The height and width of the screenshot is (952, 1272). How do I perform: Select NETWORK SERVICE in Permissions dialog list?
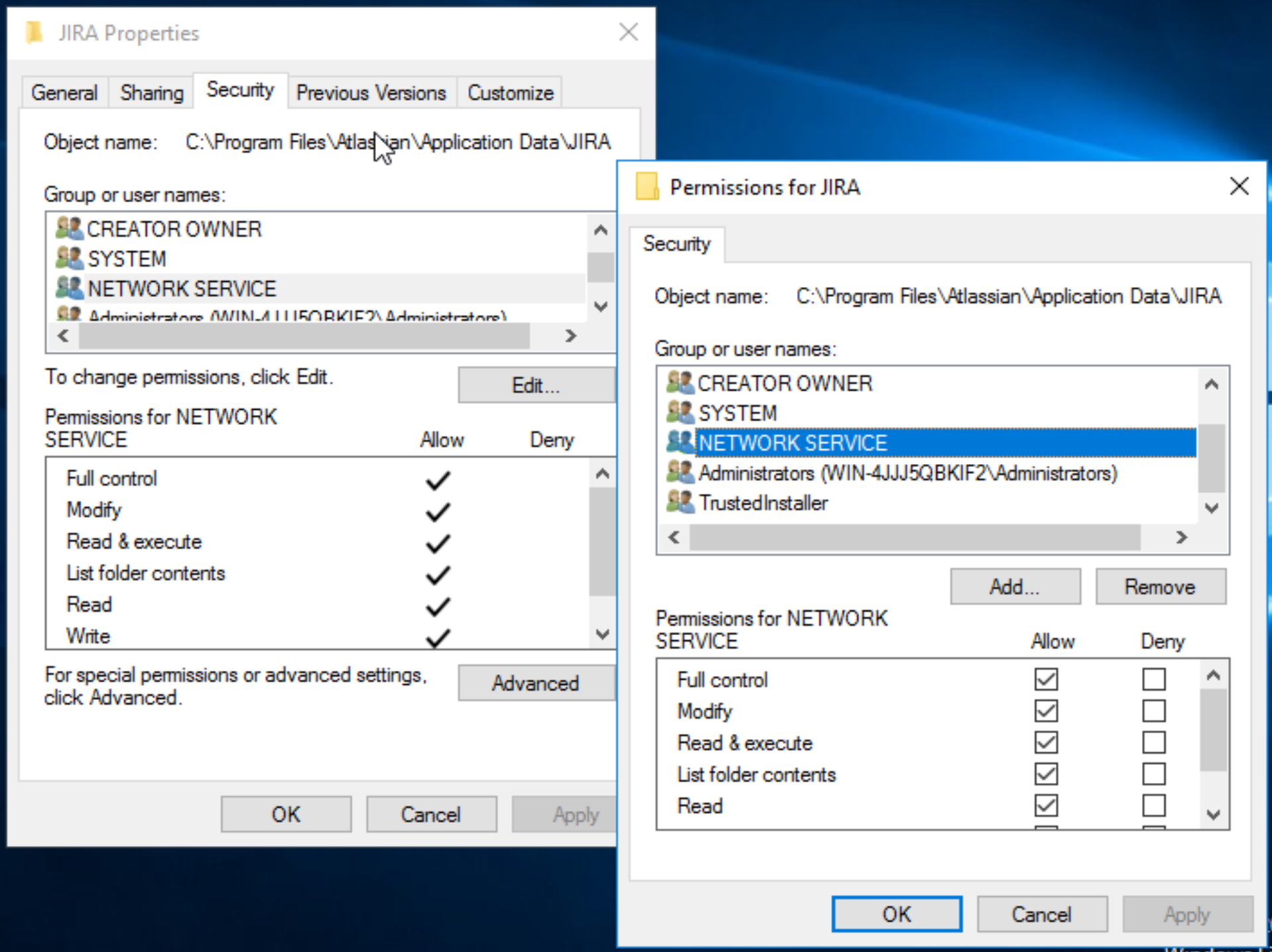pyautogui.click(x=931, y=442)
